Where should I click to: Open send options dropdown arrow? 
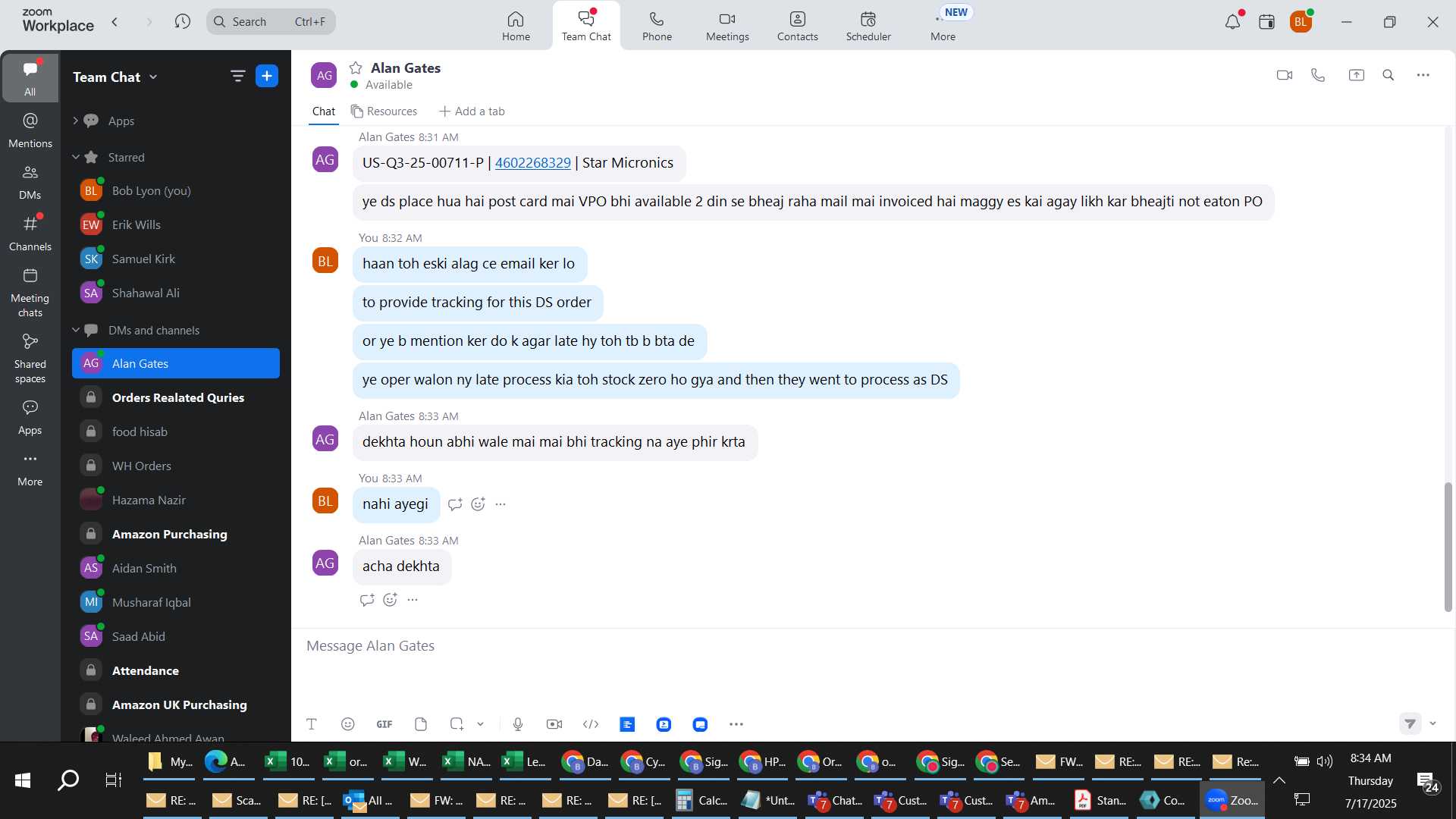pyautogui.click(x=1432, y=723)
